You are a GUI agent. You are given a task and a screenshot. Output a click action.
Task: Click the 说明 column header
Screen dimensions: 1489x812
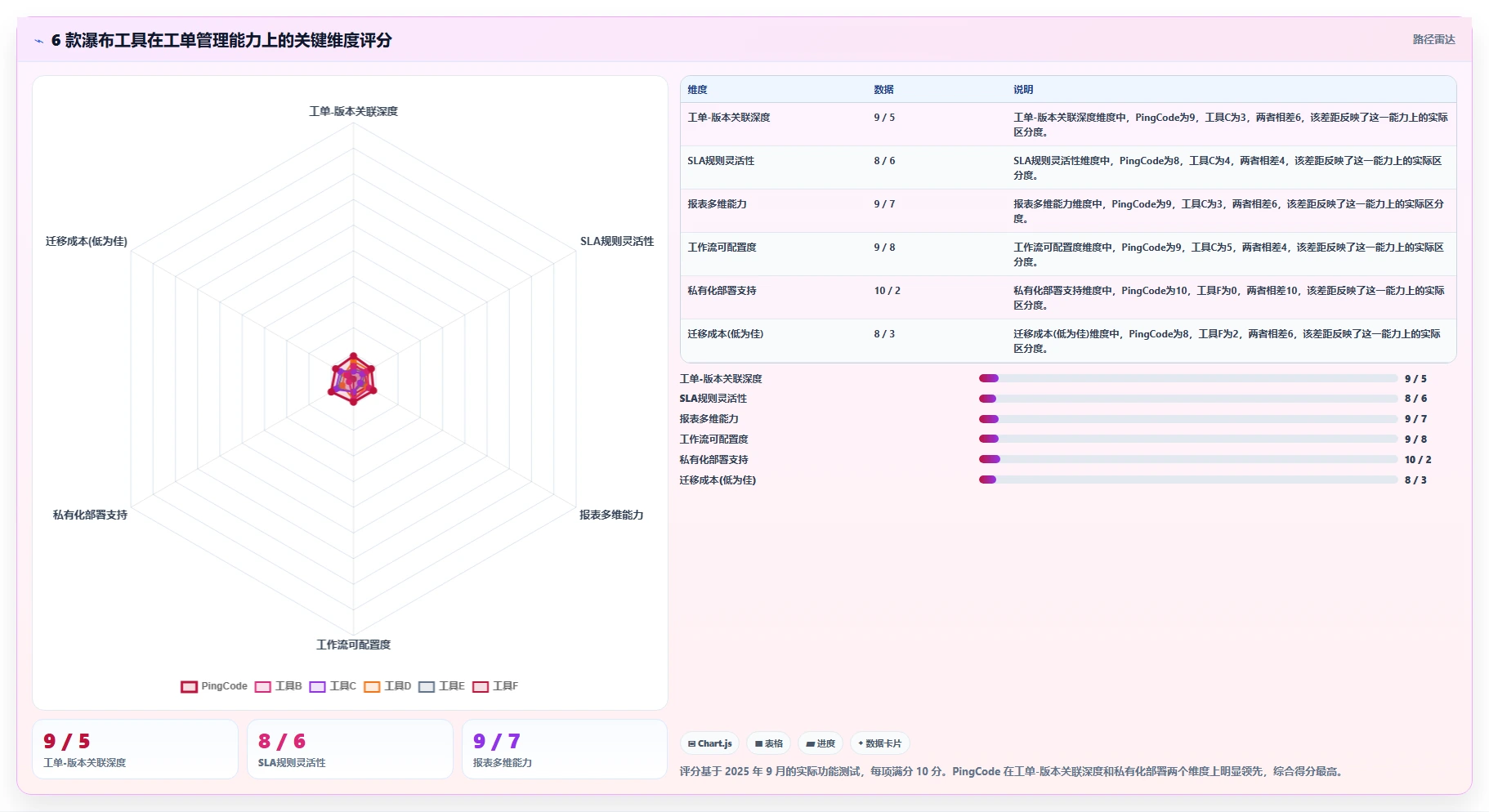tap(1023, 90)
